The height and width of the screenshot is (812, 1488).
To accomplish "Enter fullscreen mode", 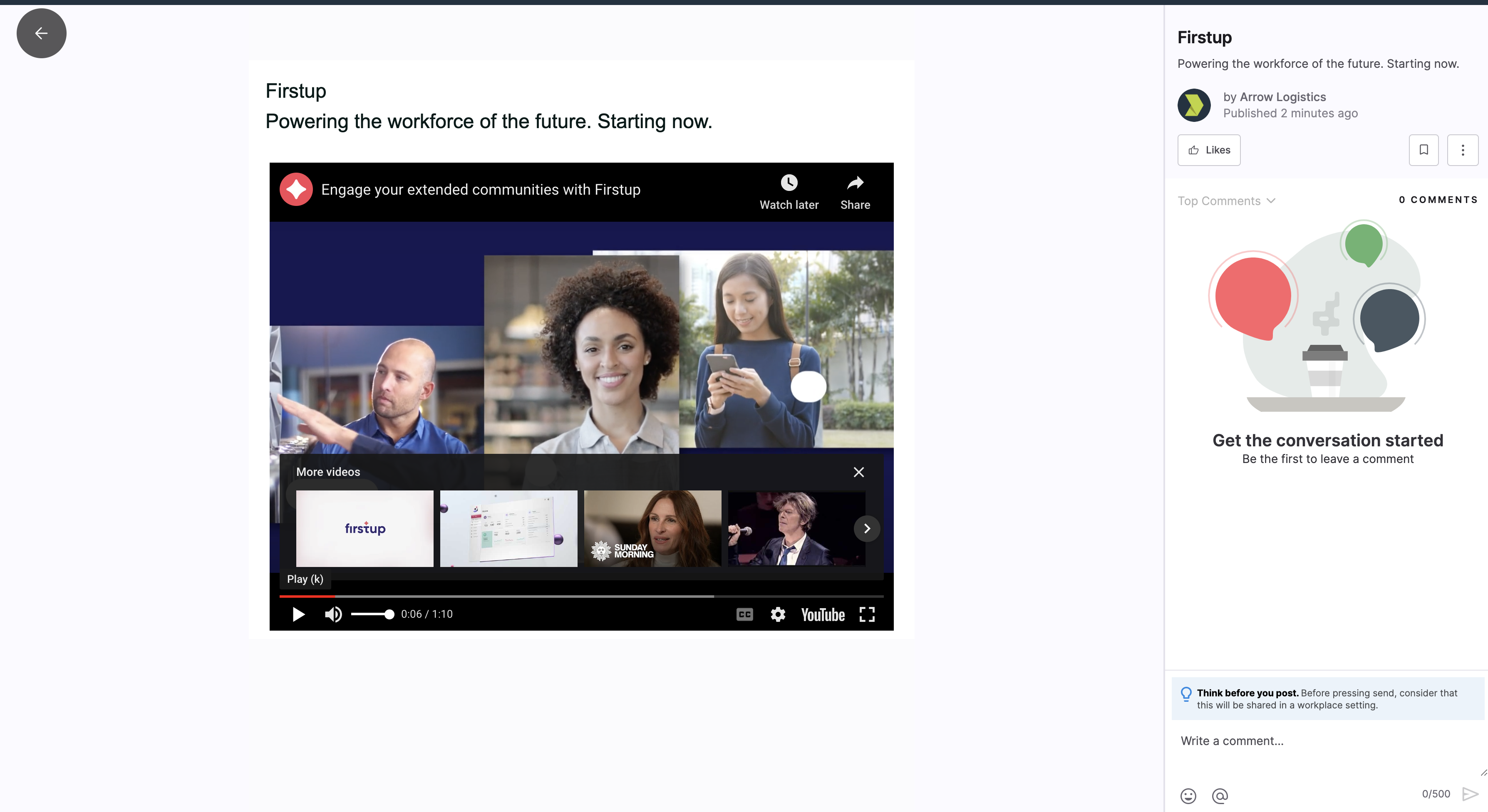I will click(x=866, y=614).
